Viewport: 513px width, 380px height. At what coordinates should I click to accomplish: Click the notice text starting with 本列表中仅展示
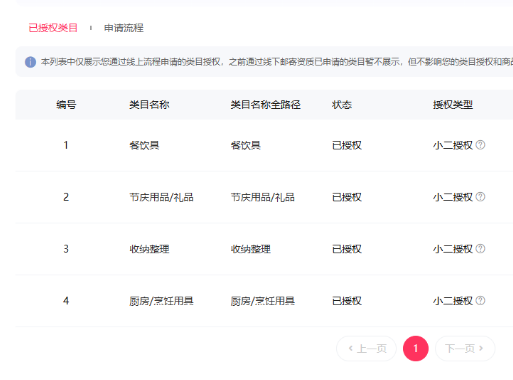click(277, 62)
